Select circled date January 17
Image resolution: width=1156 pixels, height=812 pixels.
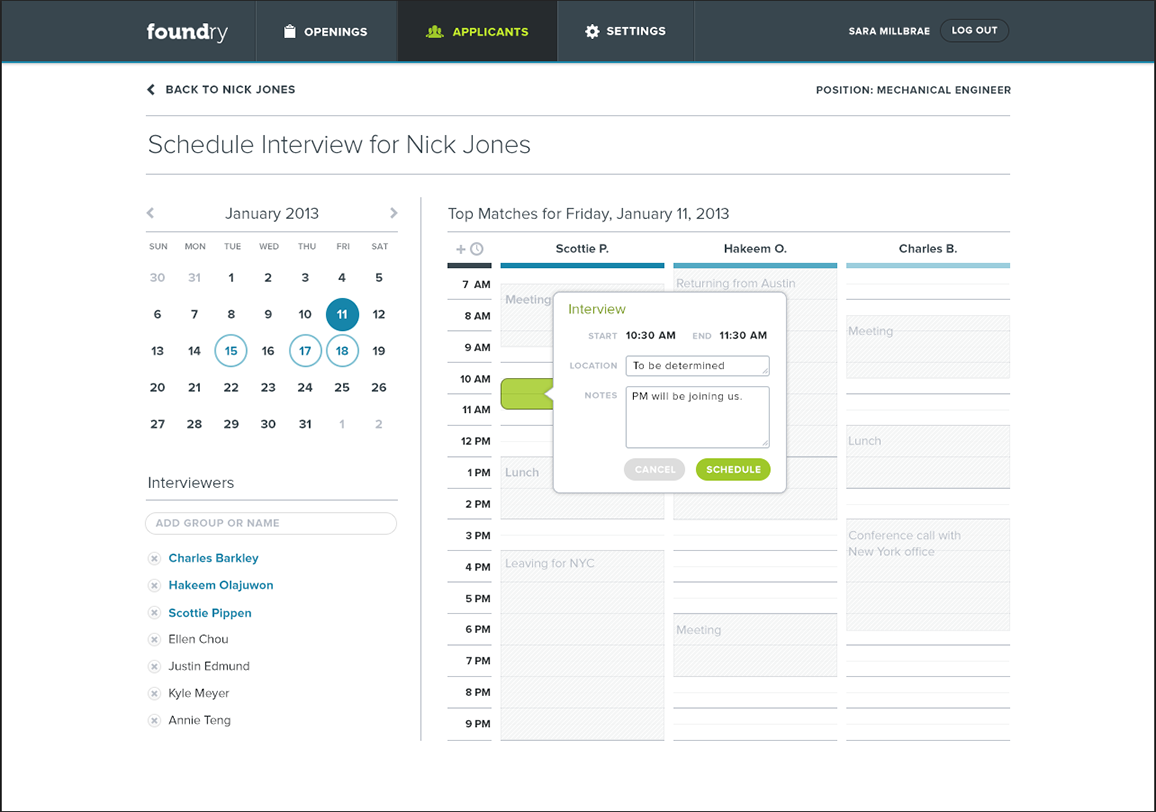coord(305,351)
